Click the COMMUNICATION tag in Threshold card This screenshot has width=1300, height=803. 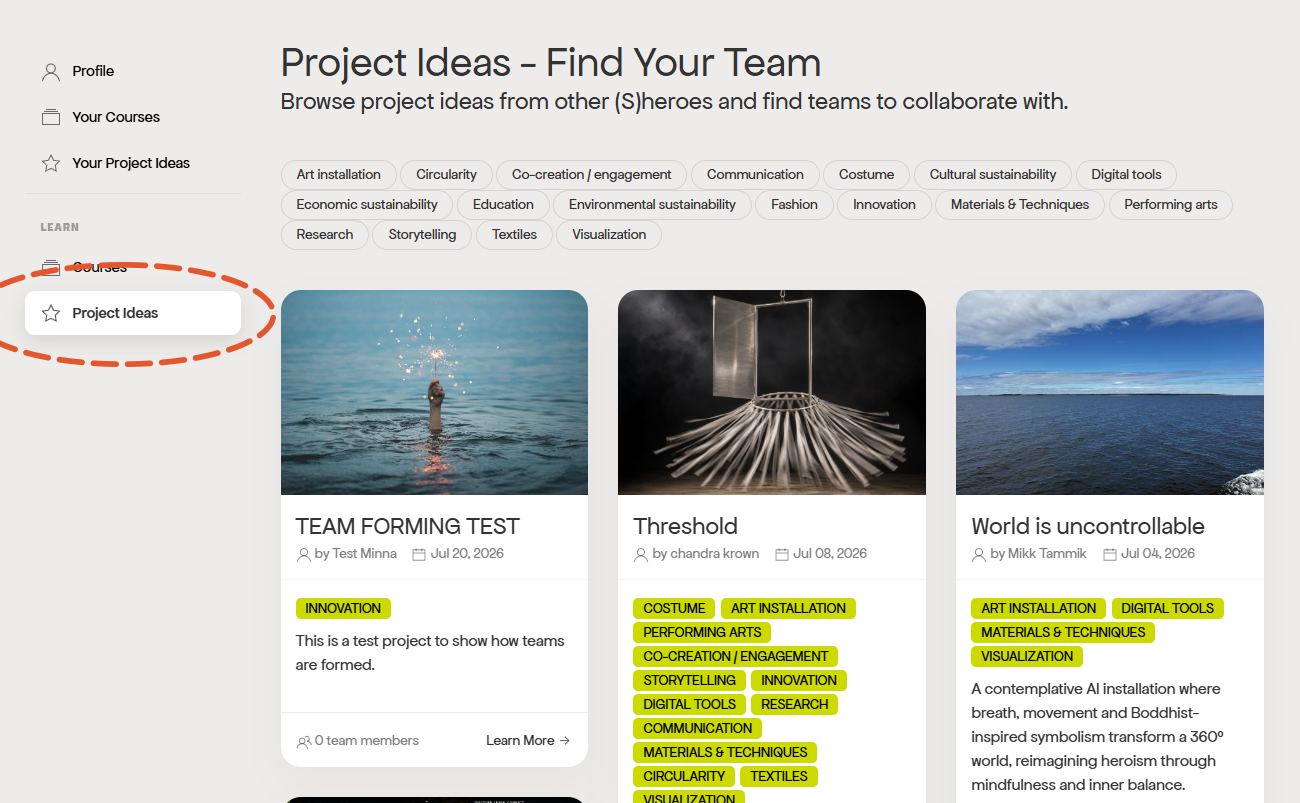(698, 728)
